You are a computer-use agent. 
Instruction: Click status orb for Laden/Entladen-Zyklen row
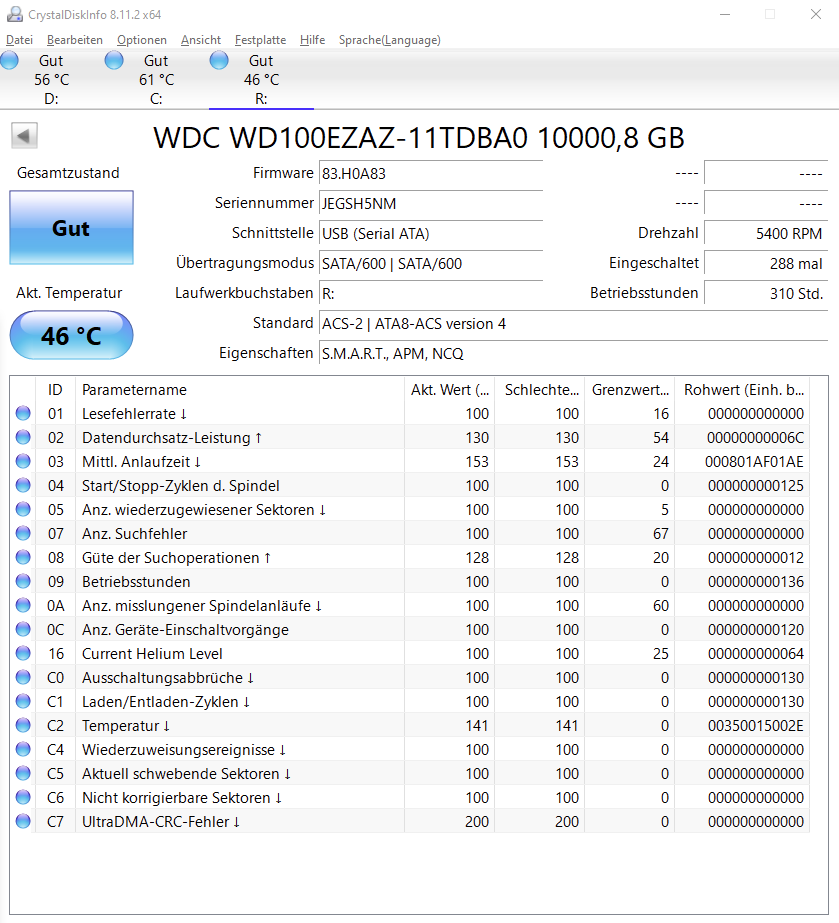click(23, 702)
